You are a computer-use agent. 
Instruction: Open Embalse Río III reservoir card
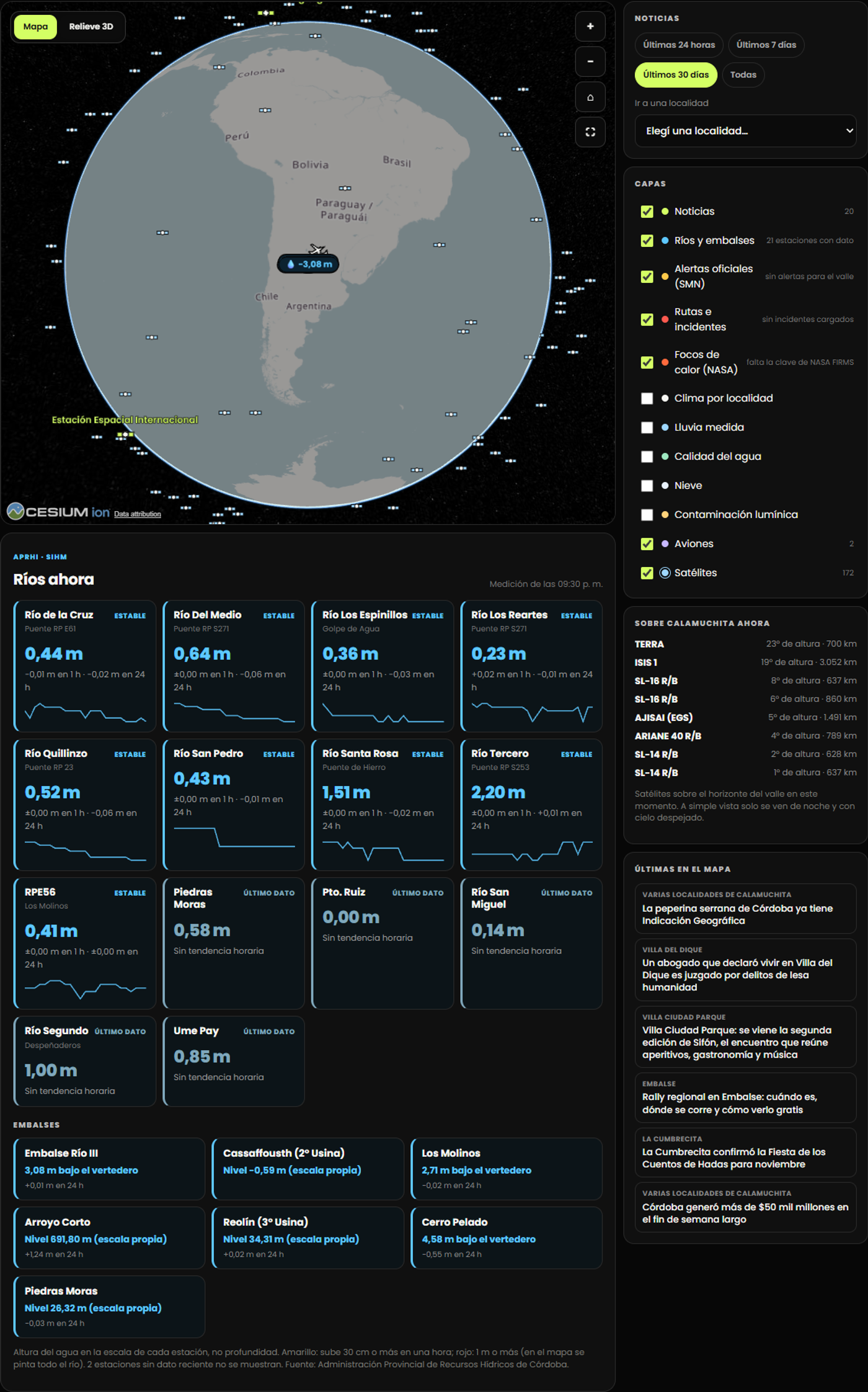[x=109, y=1169]
